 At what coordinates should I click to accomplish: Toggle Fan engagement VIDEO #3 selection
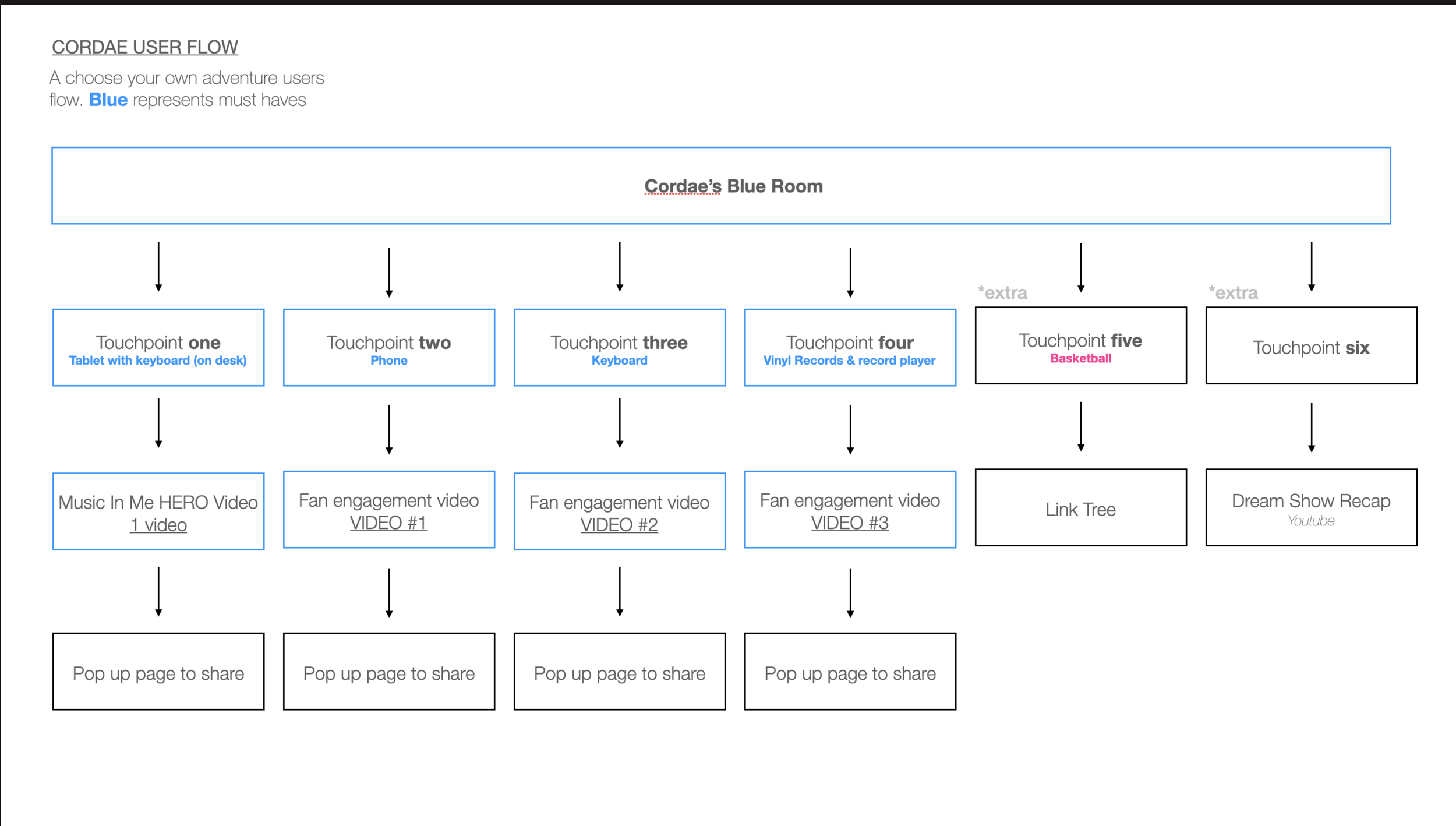pos(849,510)
